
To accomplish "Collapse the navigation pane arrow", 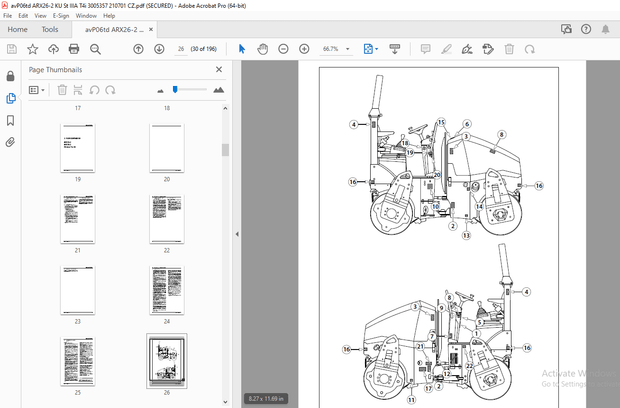I will [237, 234].
